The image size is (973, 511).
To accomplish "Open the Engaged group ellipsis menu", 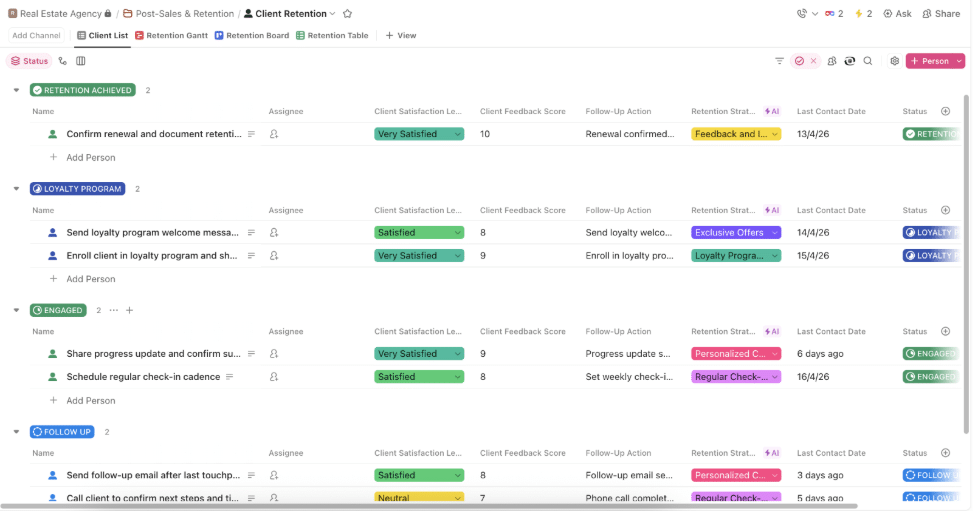I will (x=114, y=310).
